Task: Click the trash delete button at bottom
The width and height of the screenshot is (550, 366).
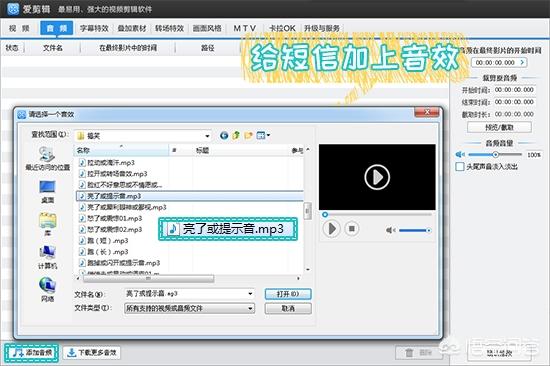Action: click(419, 353)
